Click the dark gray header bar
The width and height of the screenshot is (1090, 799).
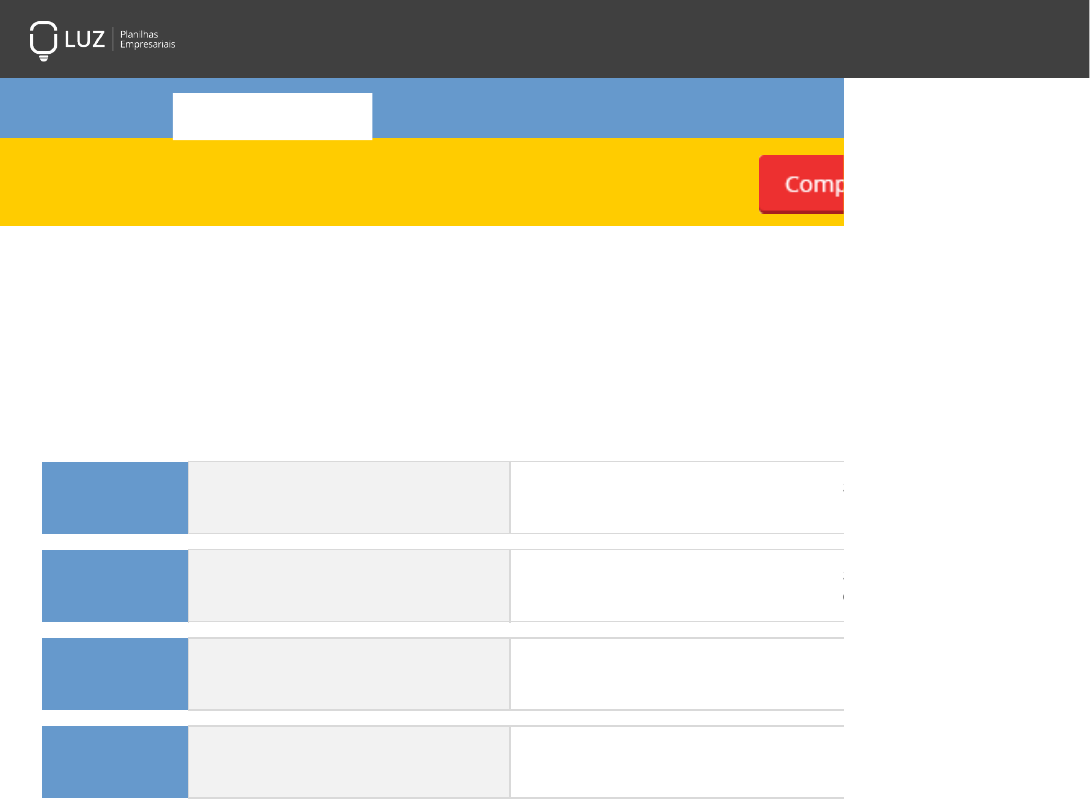coord(600,39)
